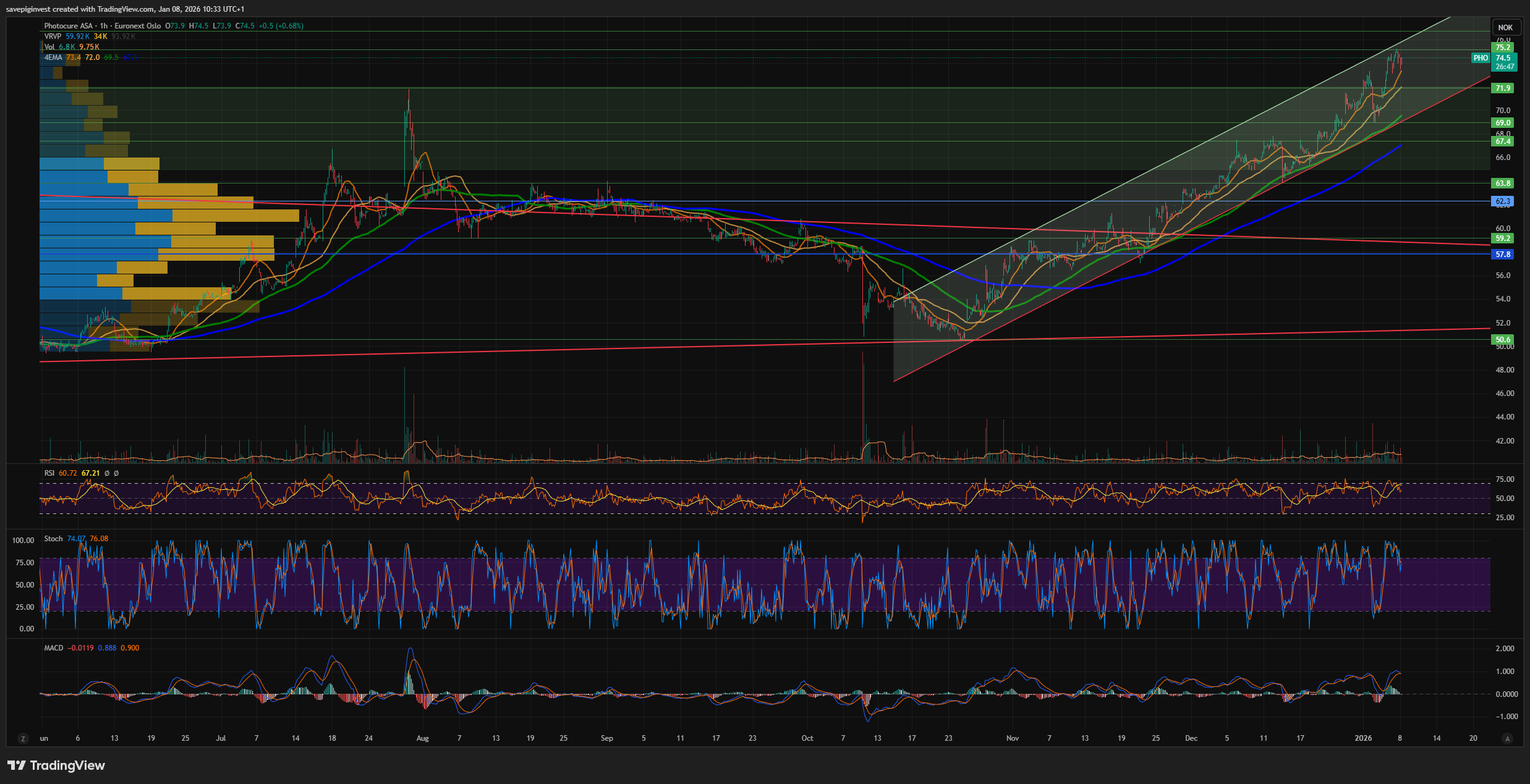Select the 71.9 green price level label

tap(1503, 88)
